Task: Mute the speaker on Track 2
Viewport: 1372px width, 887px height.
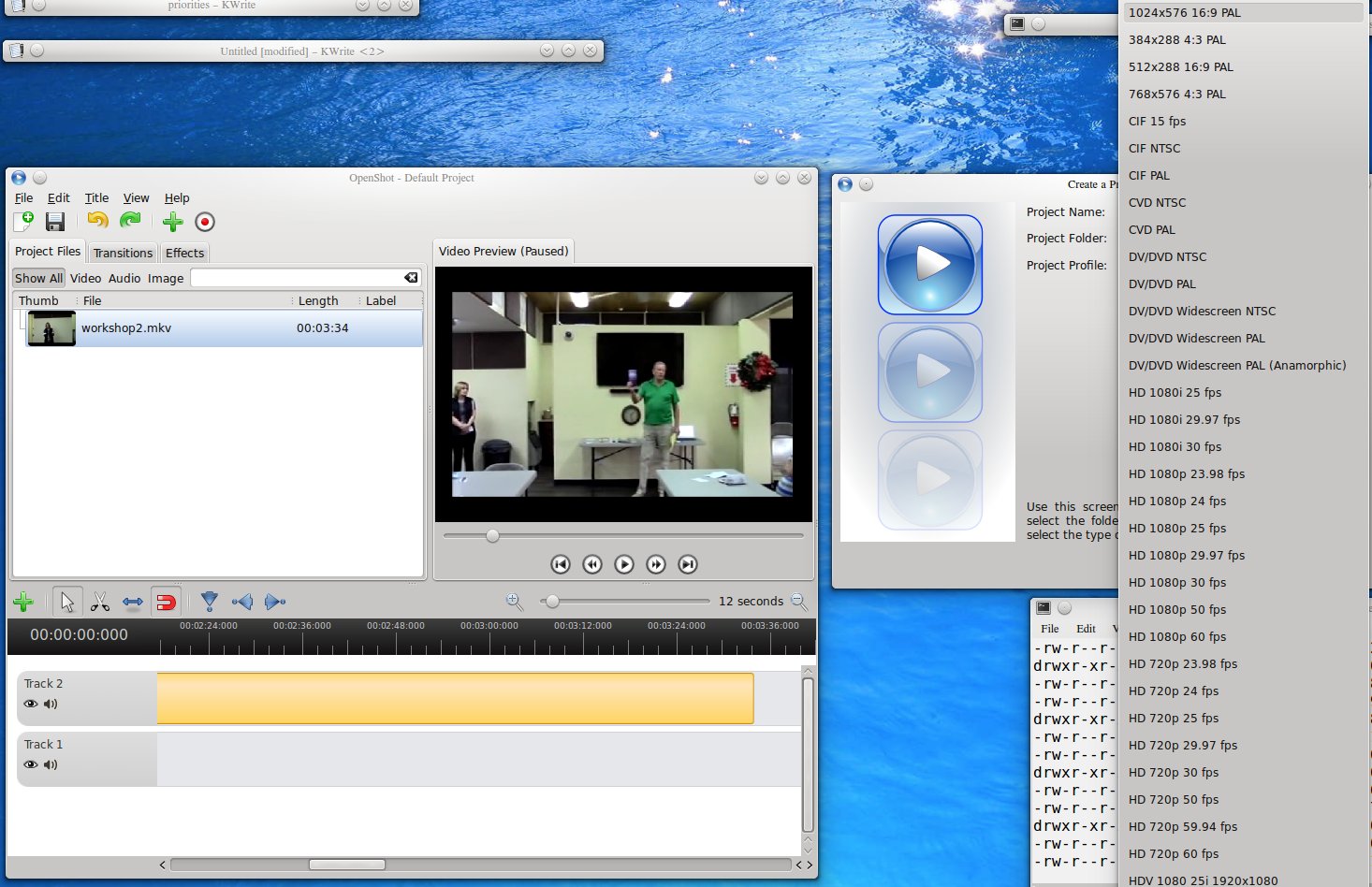Action: coord(51,704)
